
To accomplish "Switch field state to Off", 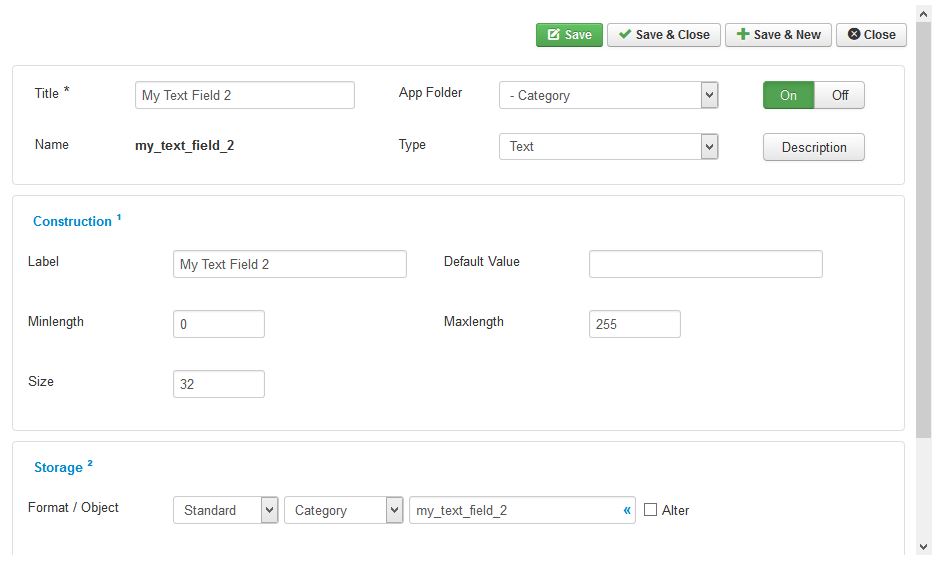I will click(840, 95).
